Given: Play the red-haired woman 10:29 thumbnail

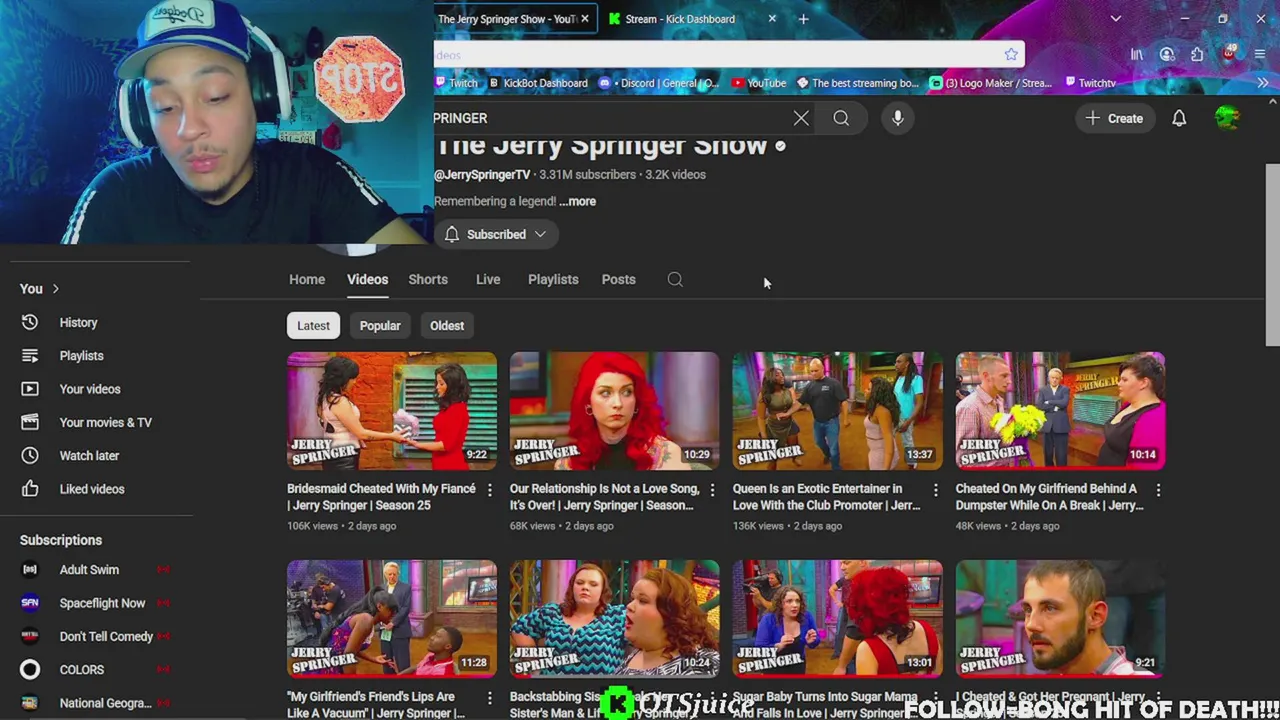Looking at the screenshot, I should click(x=614, y=411).
